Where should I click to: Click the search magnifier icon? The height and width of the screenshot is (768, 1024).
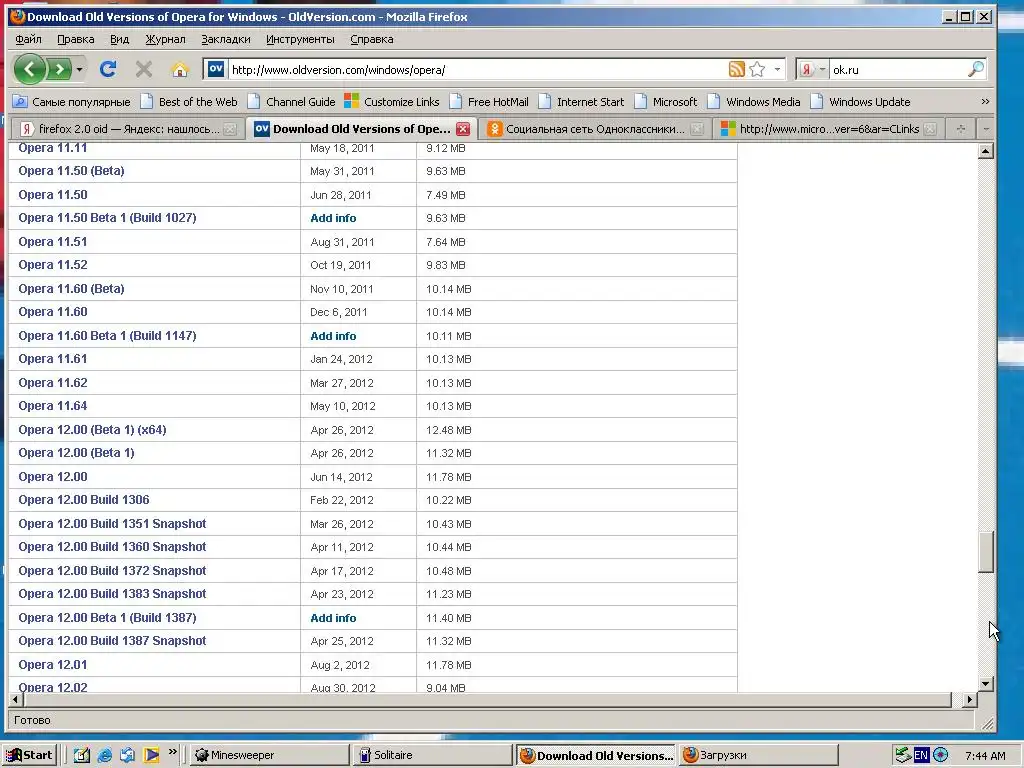click(x=976, y=69)
